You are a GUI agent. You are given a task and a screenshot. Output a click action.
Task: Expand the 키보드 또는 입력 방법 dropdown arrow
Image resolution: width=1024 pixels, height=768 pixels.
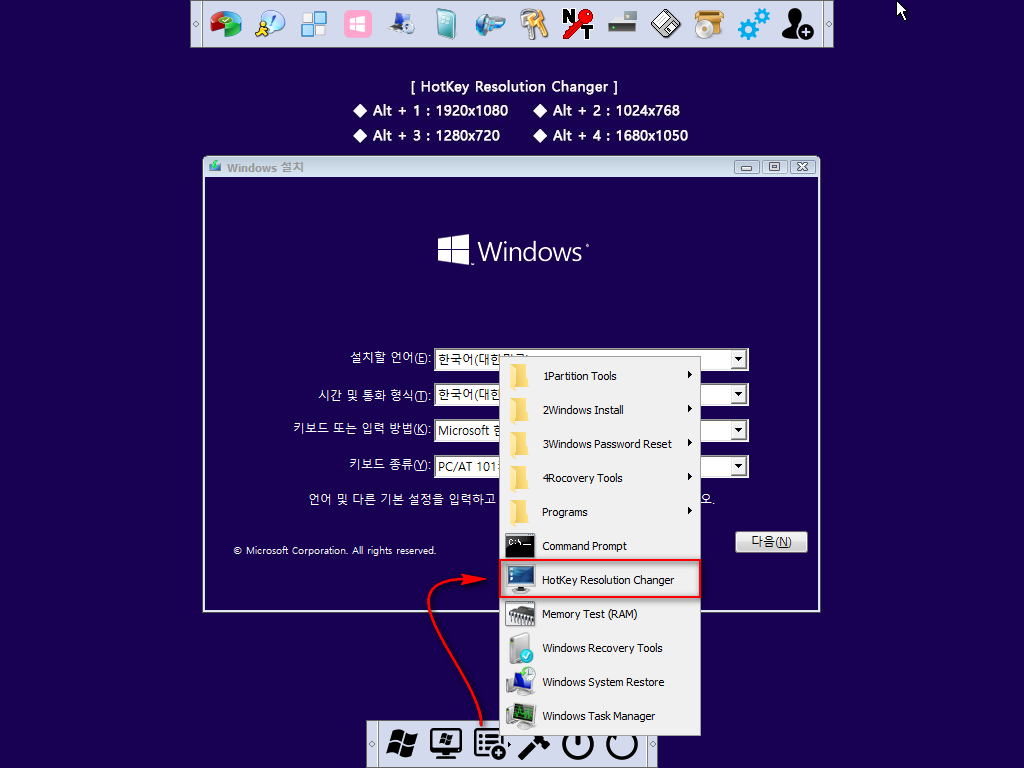pos(739,430)
